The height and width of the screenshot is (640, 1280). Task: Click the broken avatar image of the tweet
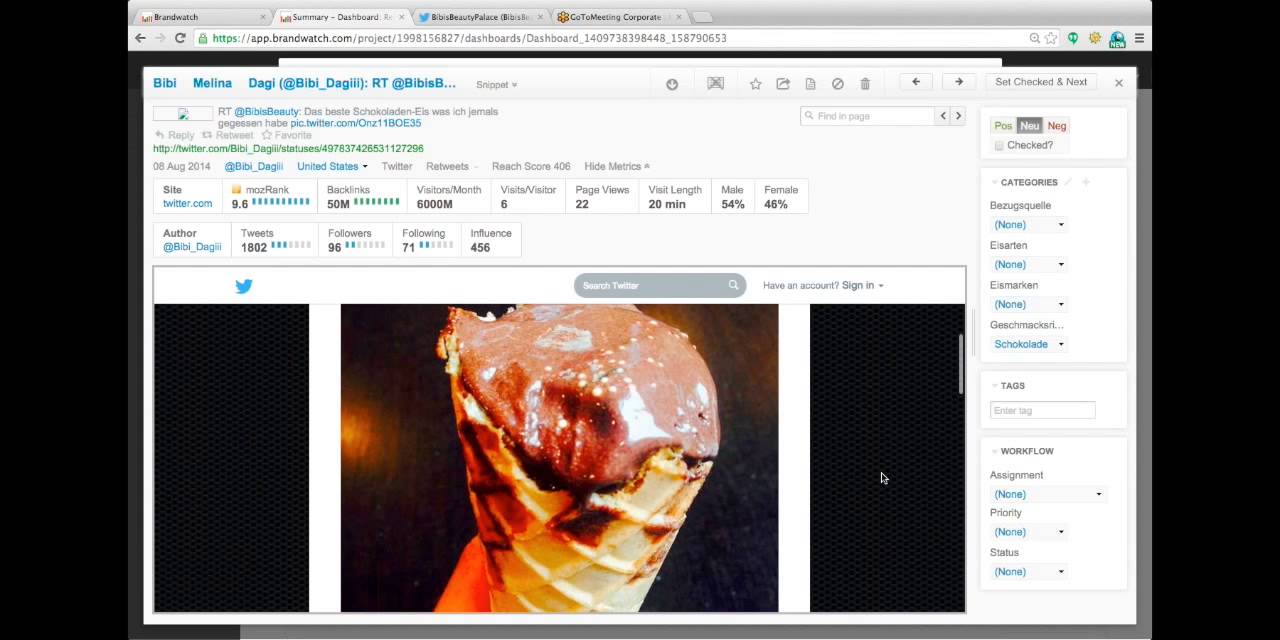click(183, 114)
